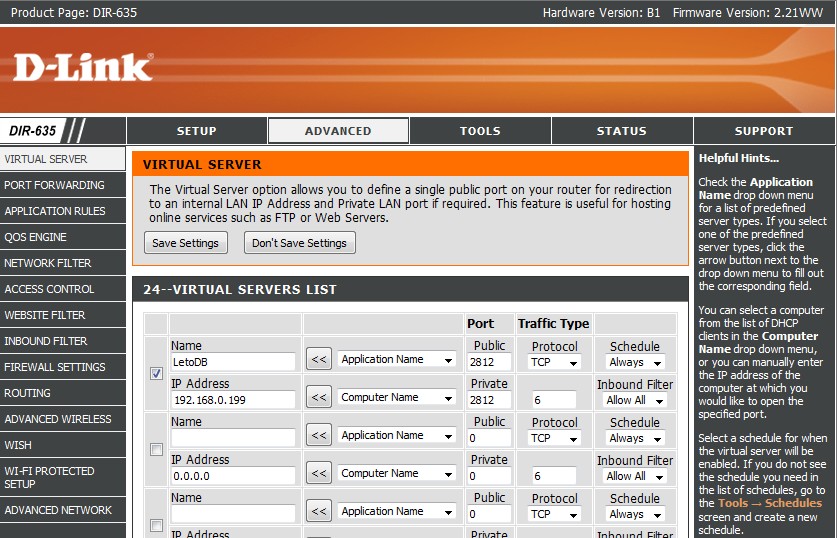This screenshot has height=538, width=837.
Task: Open the SUPPORT tab
Action: pyautogui.click(x=764, y=131)
